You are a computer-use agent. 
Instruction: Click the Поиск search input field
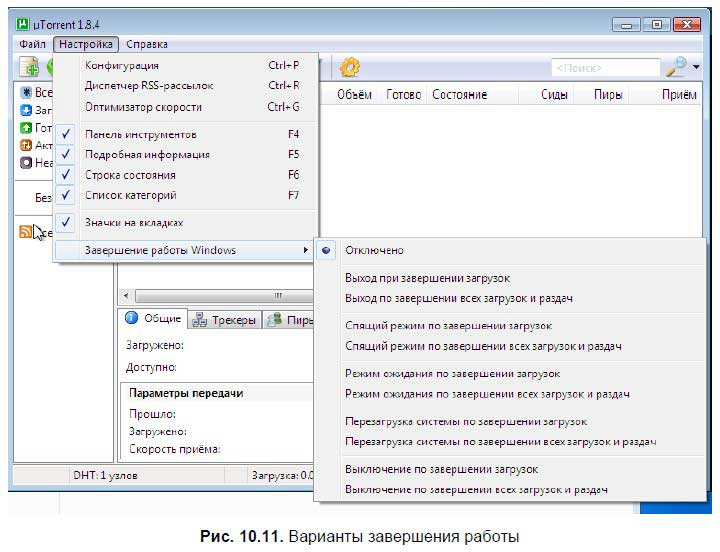coord(604,68)
